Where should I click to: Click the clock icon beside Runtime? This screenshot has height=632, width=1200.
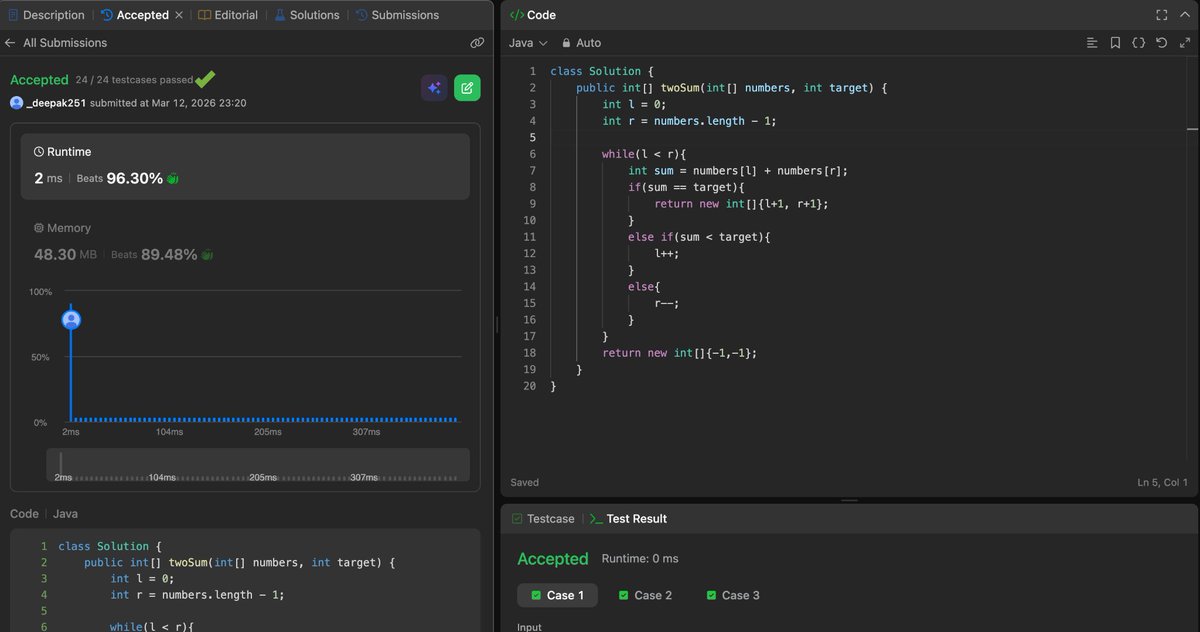point(39,152)
